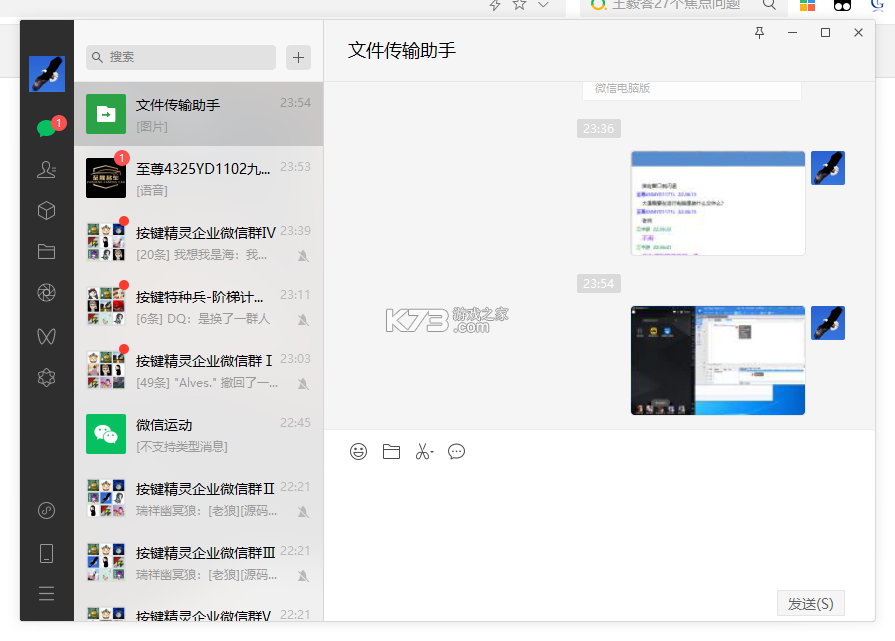This screenshot has height=641, width=895.
Task: Pin the chat window on top
Action: tap(759, 33)
